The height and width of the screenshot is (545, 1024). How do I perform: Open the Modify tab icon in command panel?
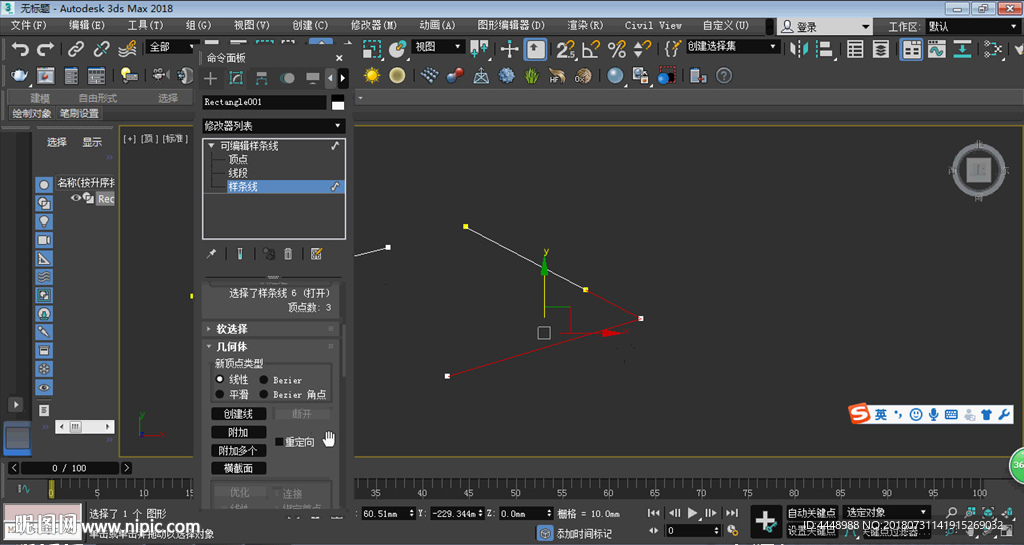coord(236,79)
